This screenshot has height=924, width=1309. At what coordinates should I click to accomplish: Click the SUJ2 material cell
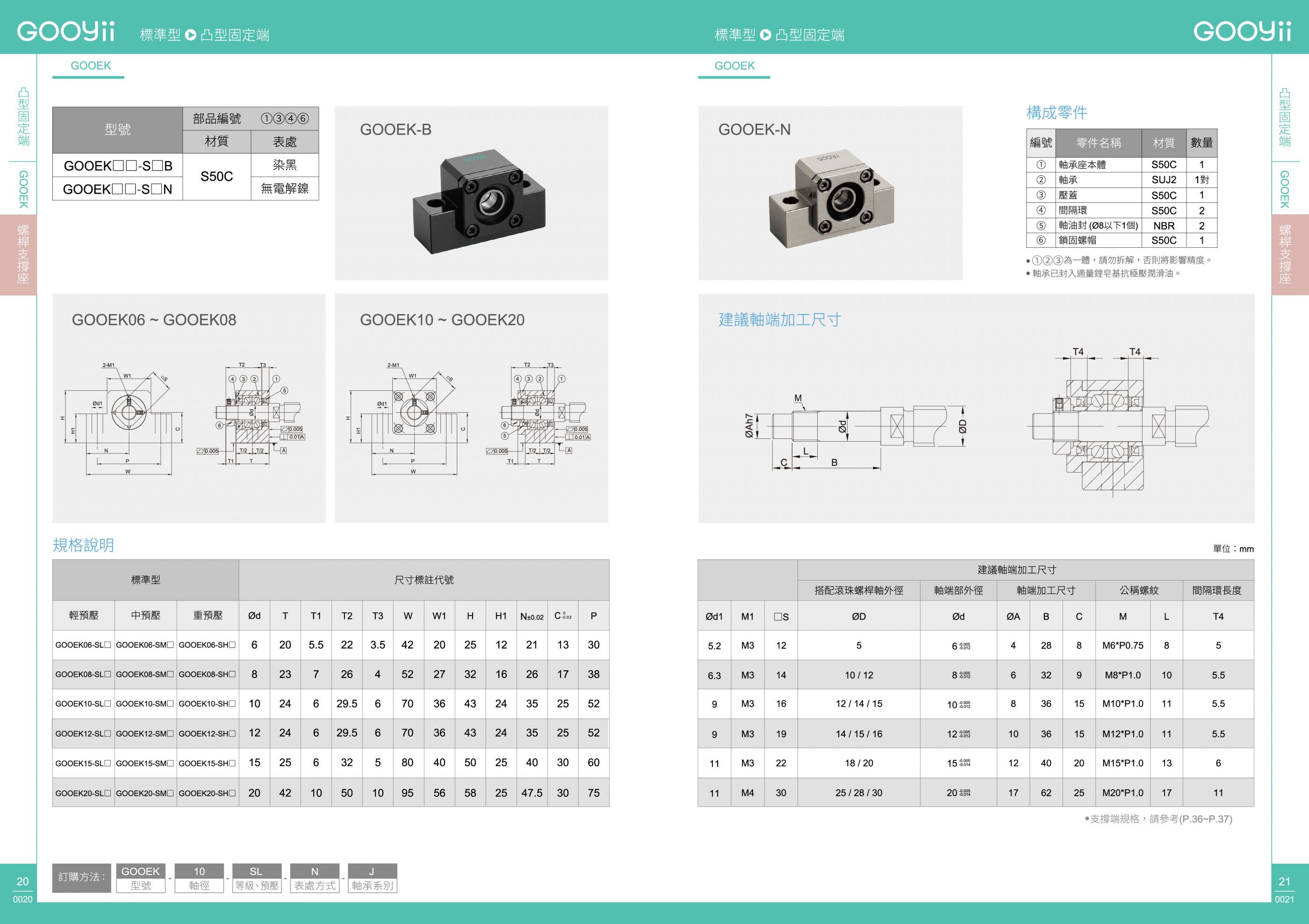pos(1164,179)
